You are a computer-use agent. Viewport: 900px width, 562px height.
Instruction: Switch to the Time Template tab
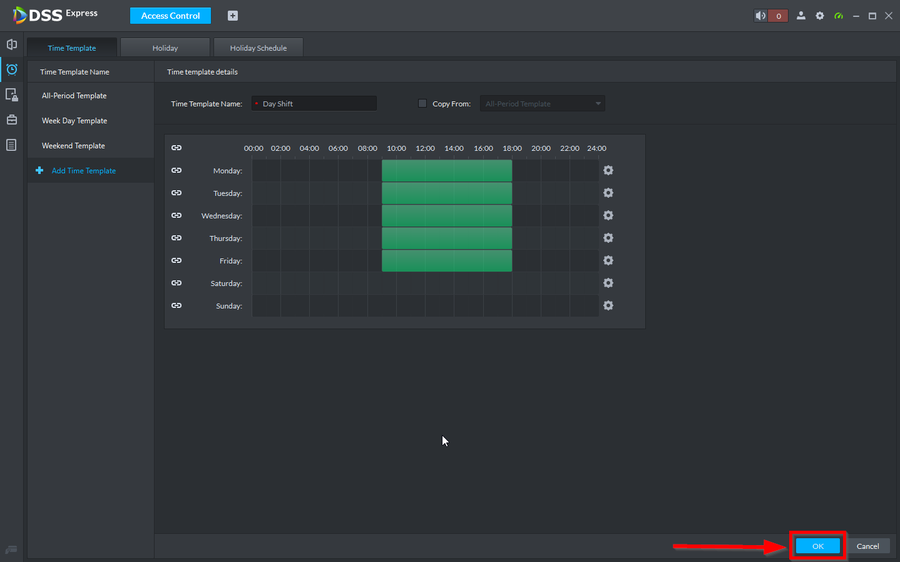(x=72, y=48)
